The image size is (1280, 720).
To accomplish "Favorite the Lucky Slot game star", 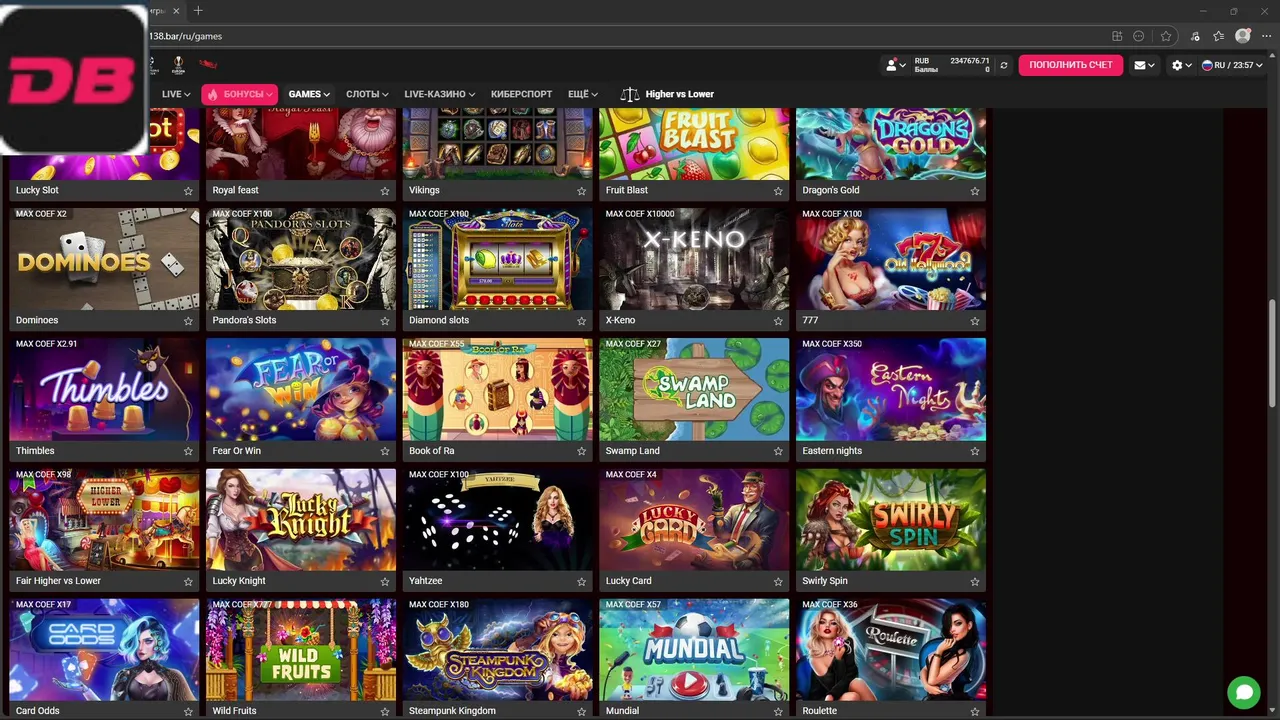I will coord(188,191).
